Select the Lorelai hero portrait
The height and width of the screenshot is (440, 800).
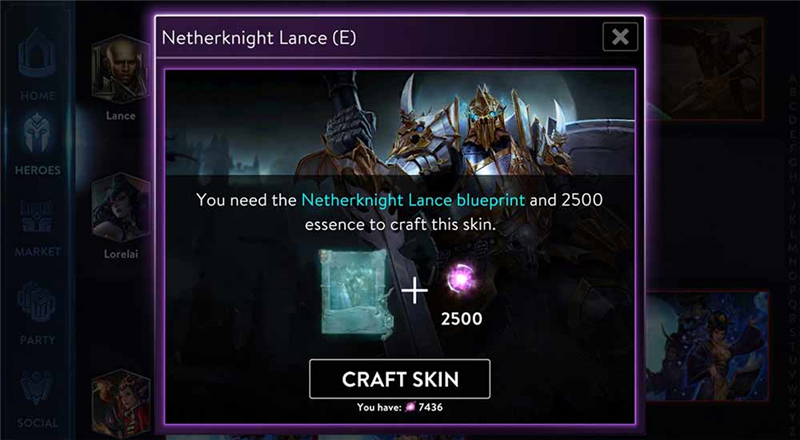tap(121, 208)
